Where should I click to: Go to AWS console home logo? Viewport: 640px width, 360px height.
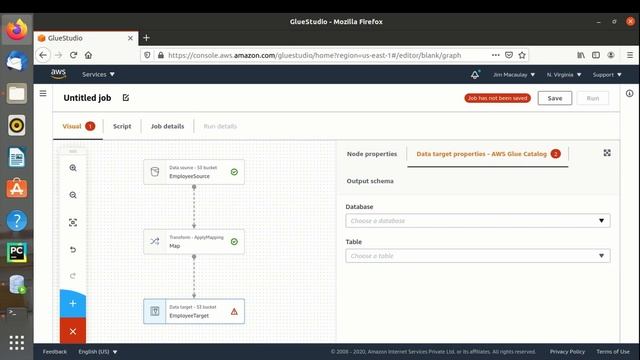pos(58,74)
